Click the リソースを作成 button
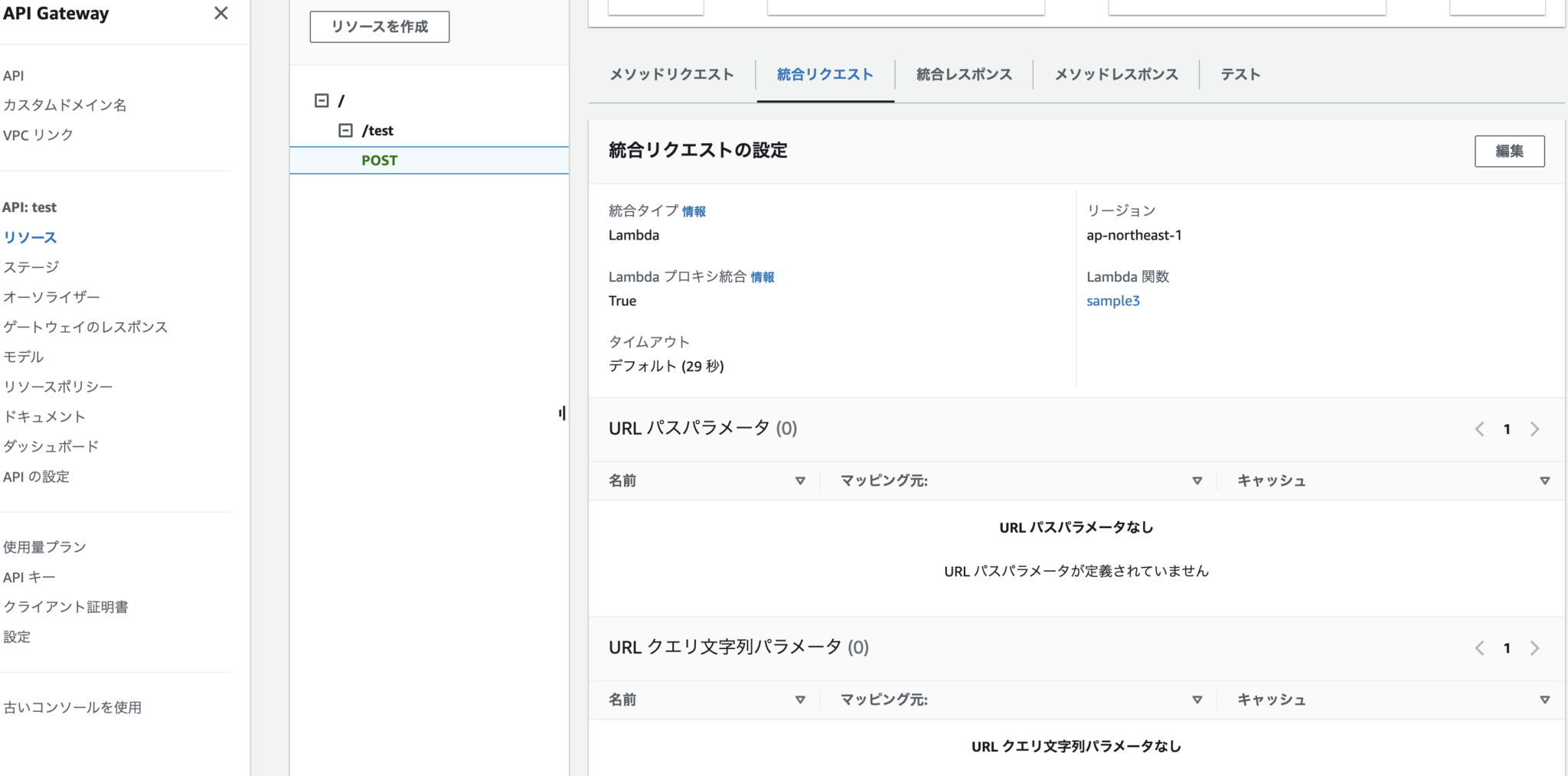The image size is (1568, 776). (379, 27)
